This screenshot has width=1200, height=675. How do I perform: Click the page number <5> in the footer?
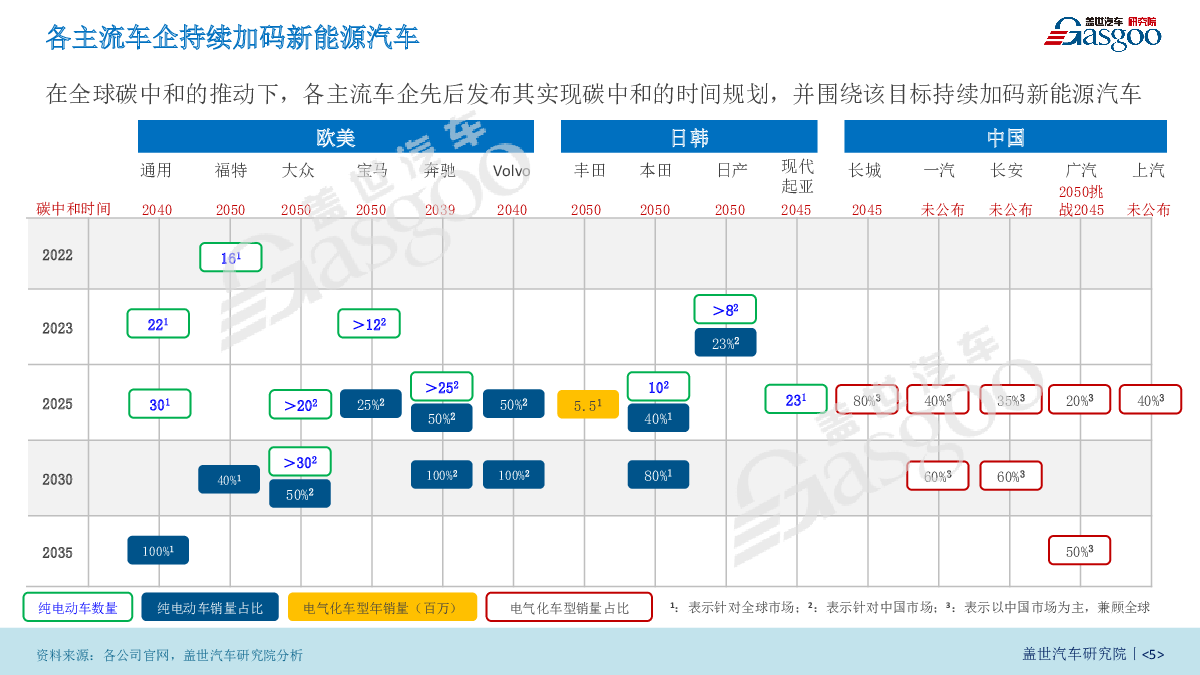[1153, 654]
